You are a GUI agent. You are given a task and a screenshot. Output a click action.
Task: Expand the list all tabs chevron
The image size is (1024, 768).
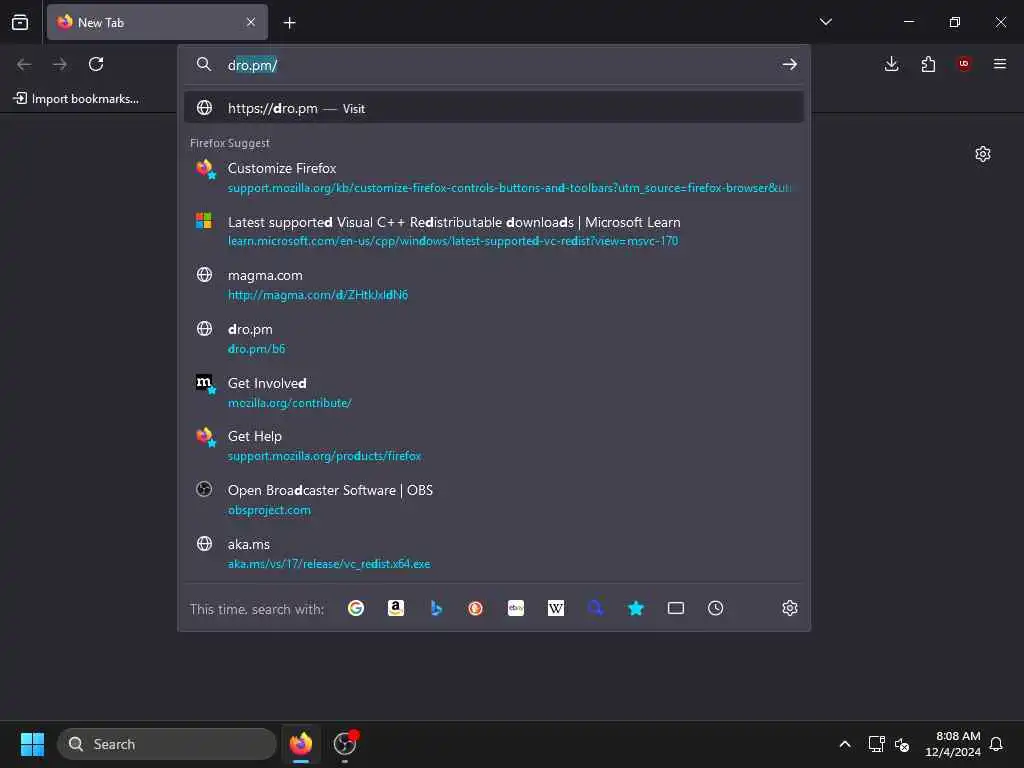(825, 22)
